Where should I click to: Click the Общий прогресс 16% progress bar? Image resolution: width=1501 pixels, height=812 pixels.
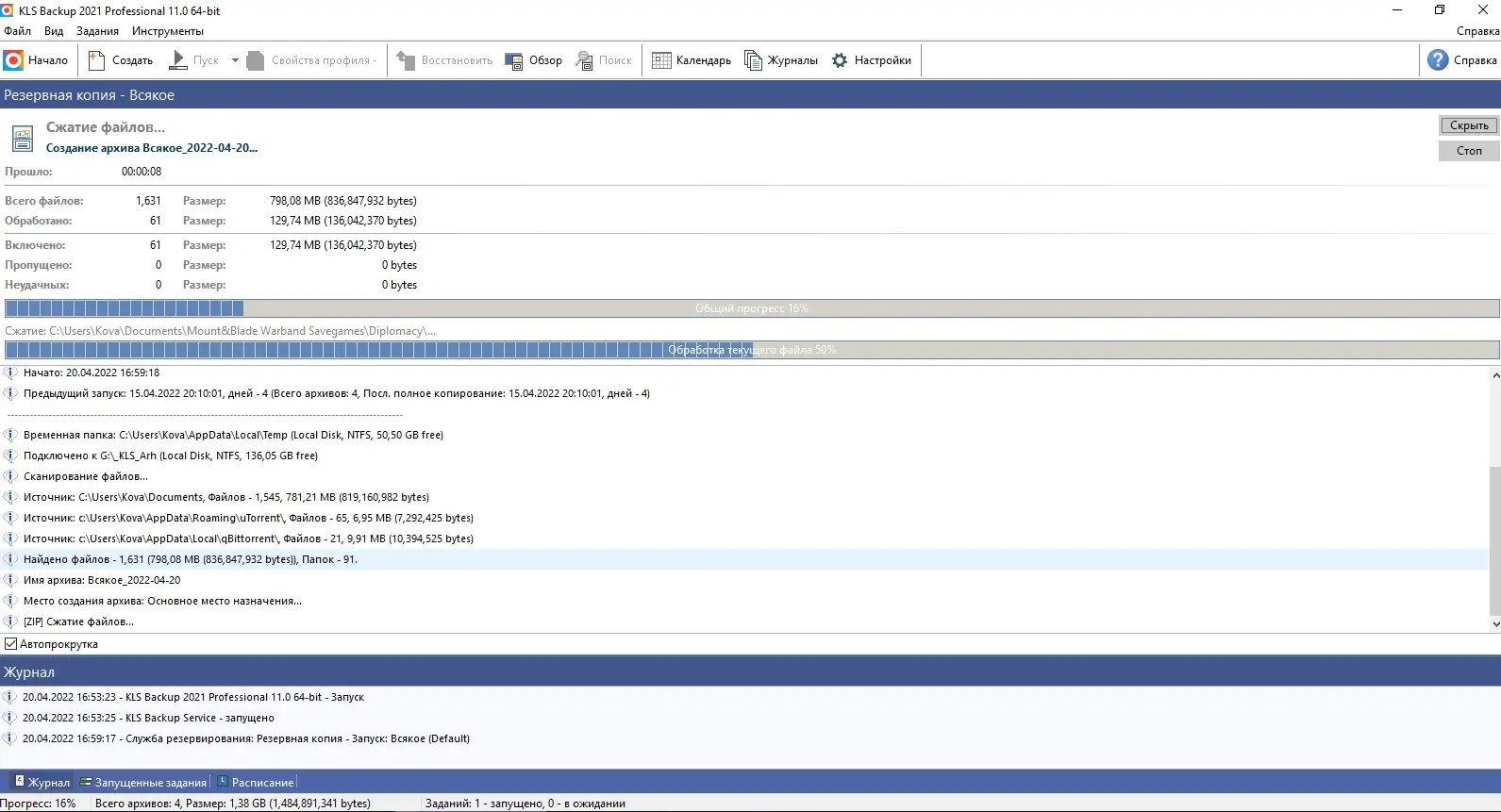[752, 308]
